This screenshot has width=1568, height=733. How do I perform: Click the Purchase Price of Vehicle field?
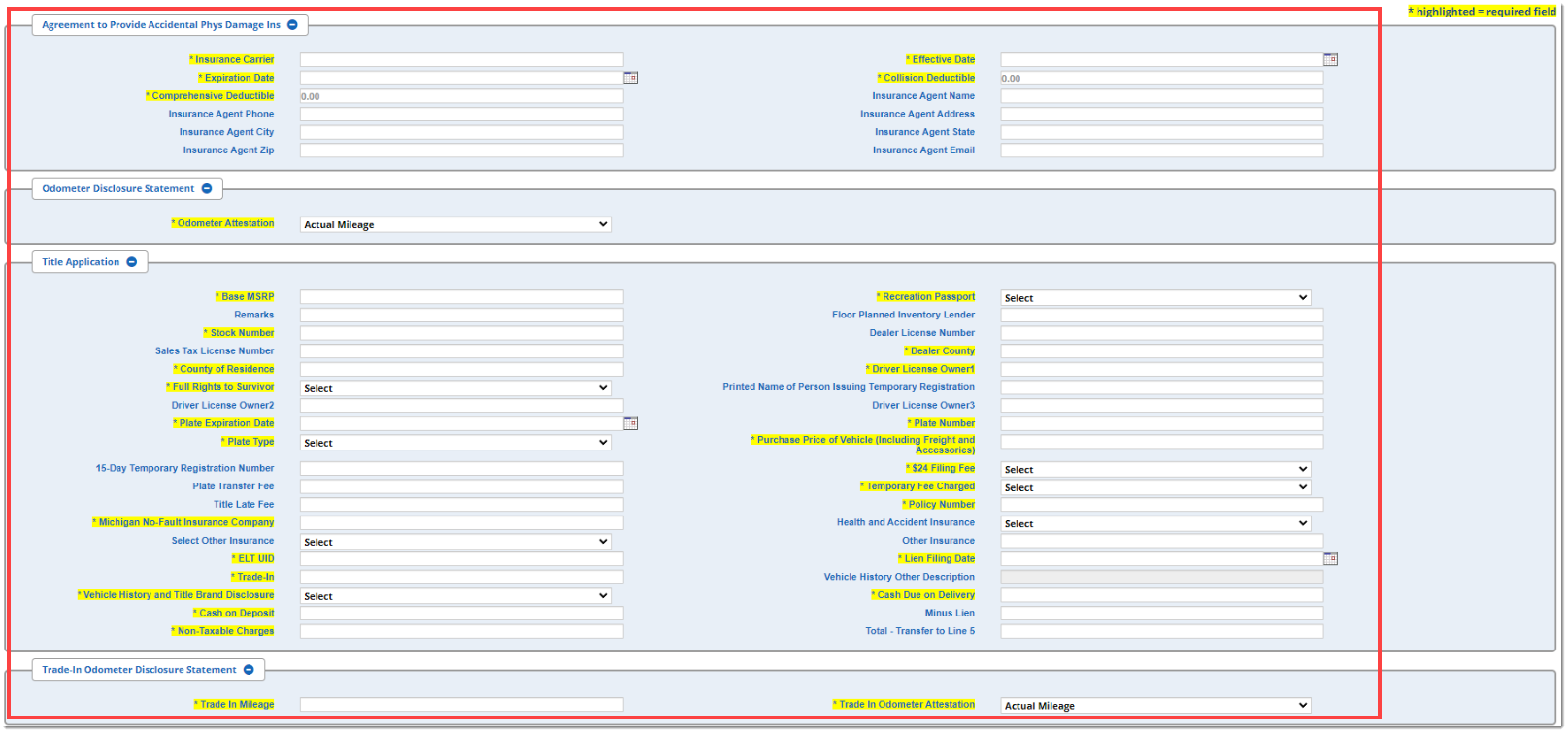(x=1162, y=442)
